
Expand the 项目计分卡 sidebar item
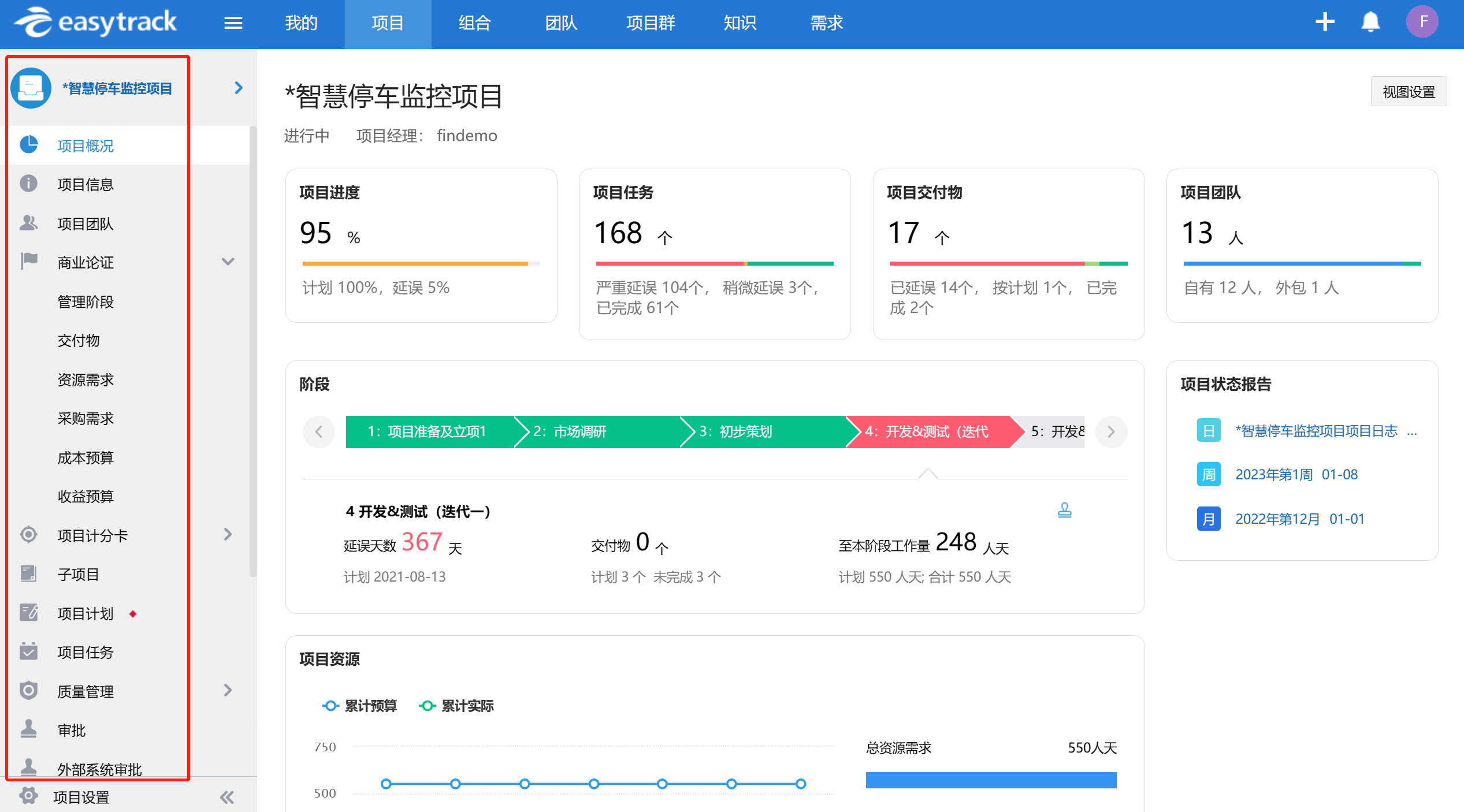coord(228,535)
